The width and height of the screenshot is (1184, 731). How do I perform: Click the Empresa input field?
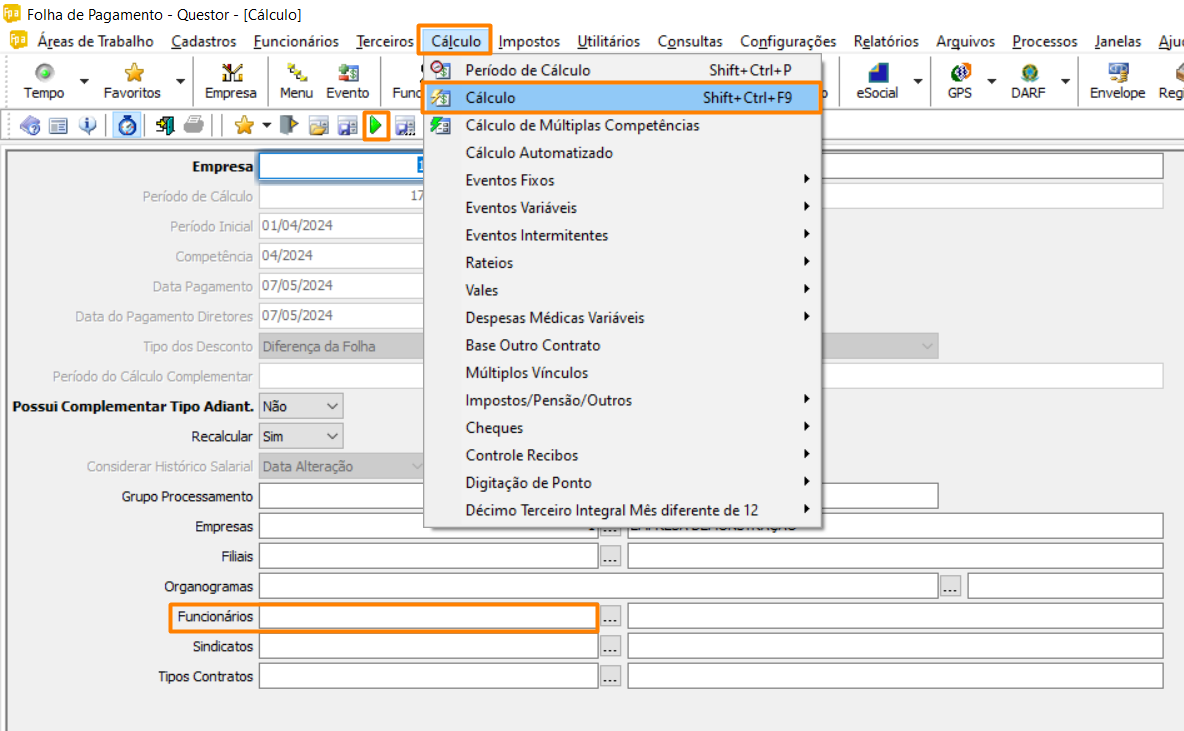point(341,166)
